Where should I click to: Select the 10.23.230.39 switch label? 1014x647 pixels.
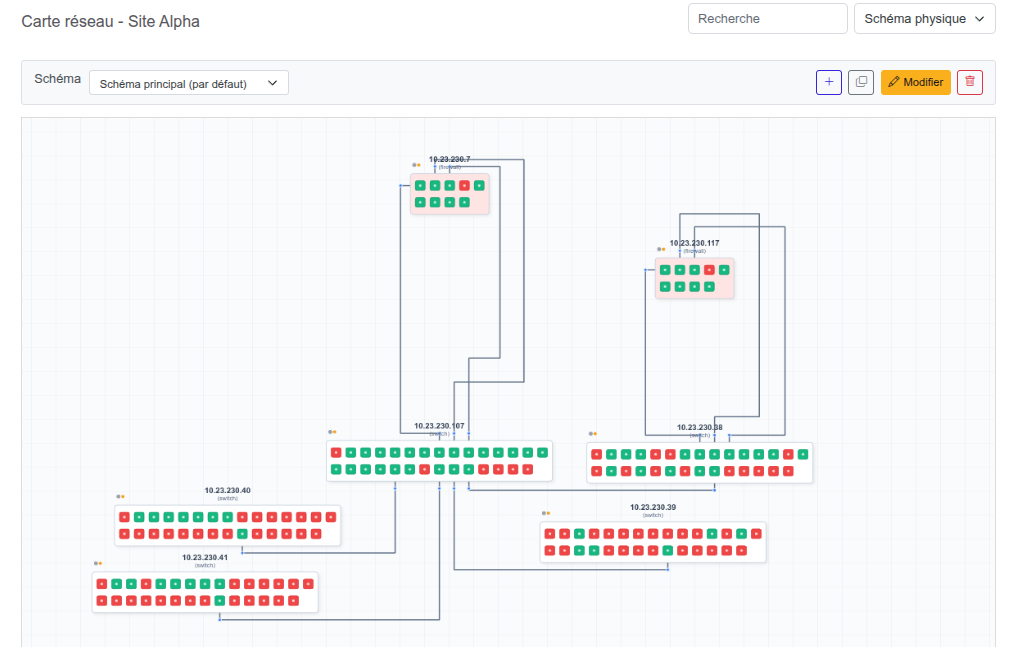point(652,507)
